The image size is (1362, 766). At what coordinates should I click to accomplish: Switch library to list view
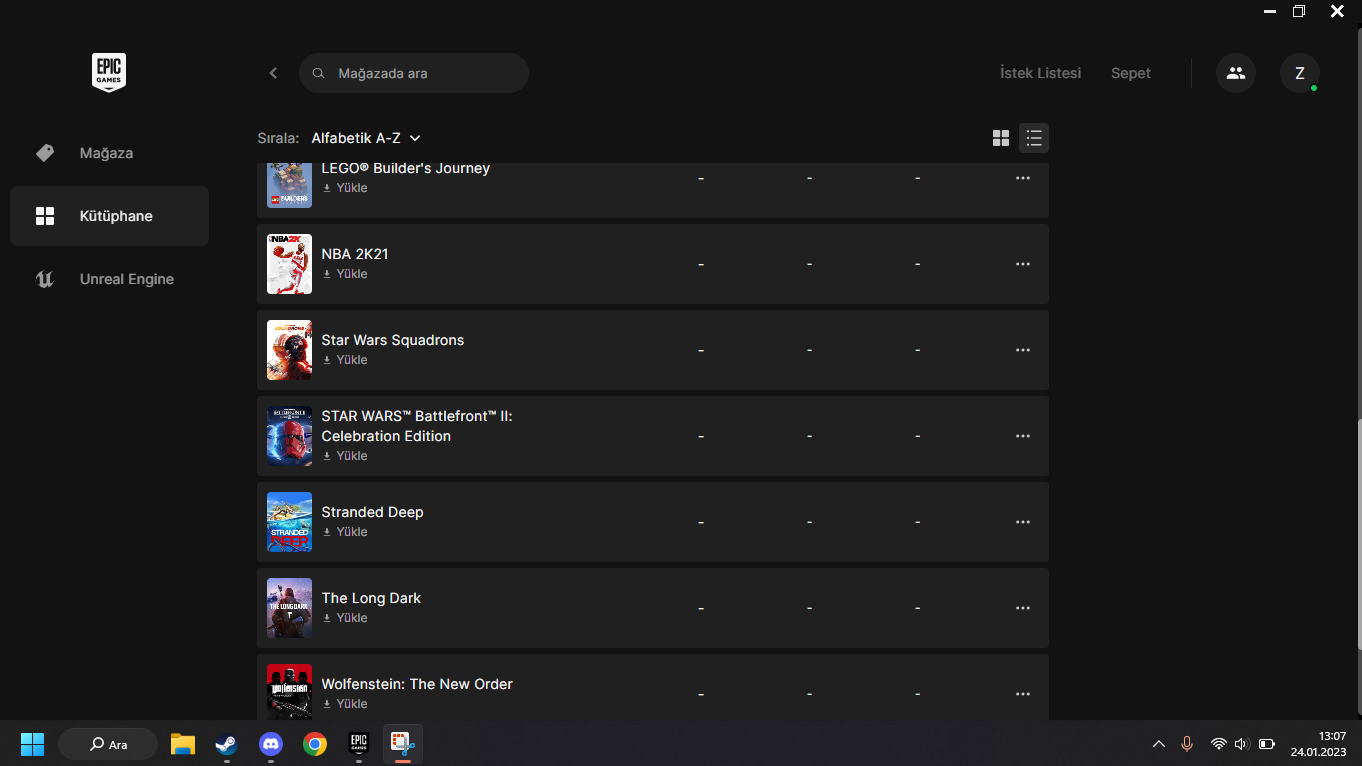(1034, 138)
